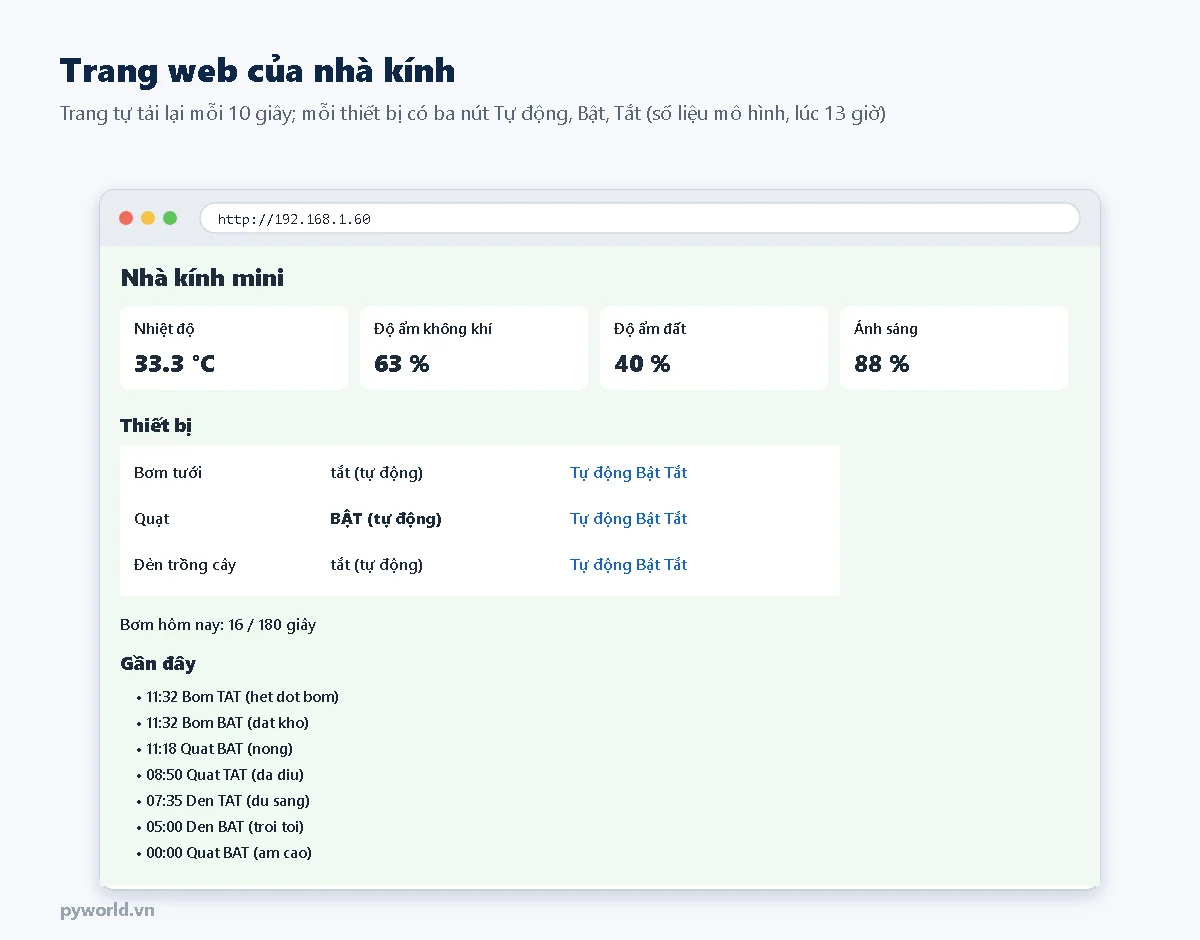Turn on Quạt with Bật link
Screen dimensions: 1200x940
[x=647, y=519]
